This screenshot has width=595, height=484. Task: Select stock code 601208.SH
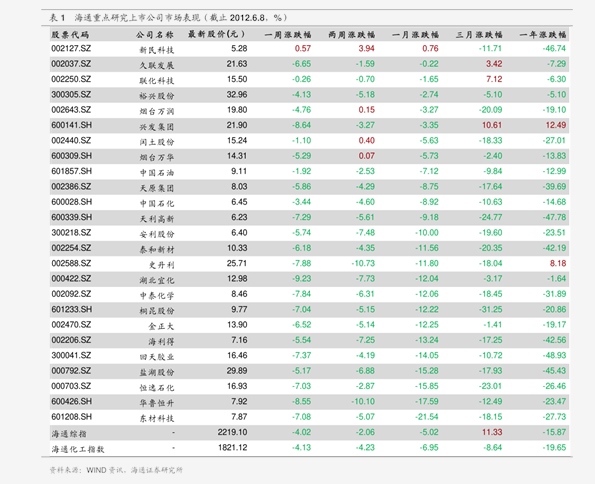click(x=72, y=417)
